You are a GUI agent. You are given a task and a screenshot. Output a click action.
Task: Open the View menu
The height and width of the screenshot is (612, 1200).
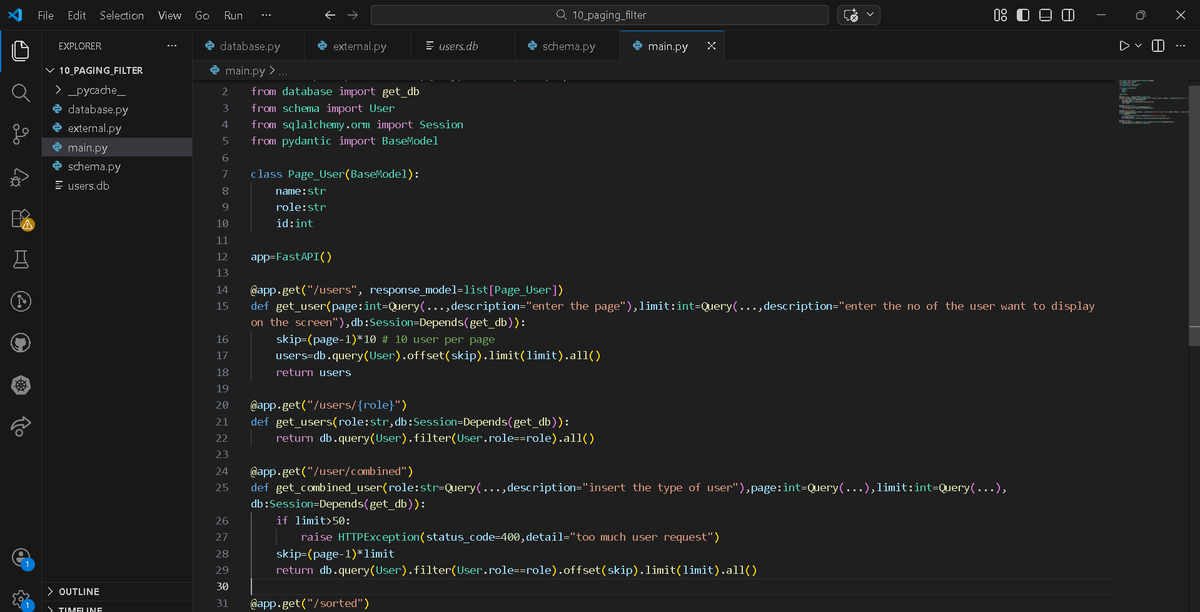coord(170,15)
